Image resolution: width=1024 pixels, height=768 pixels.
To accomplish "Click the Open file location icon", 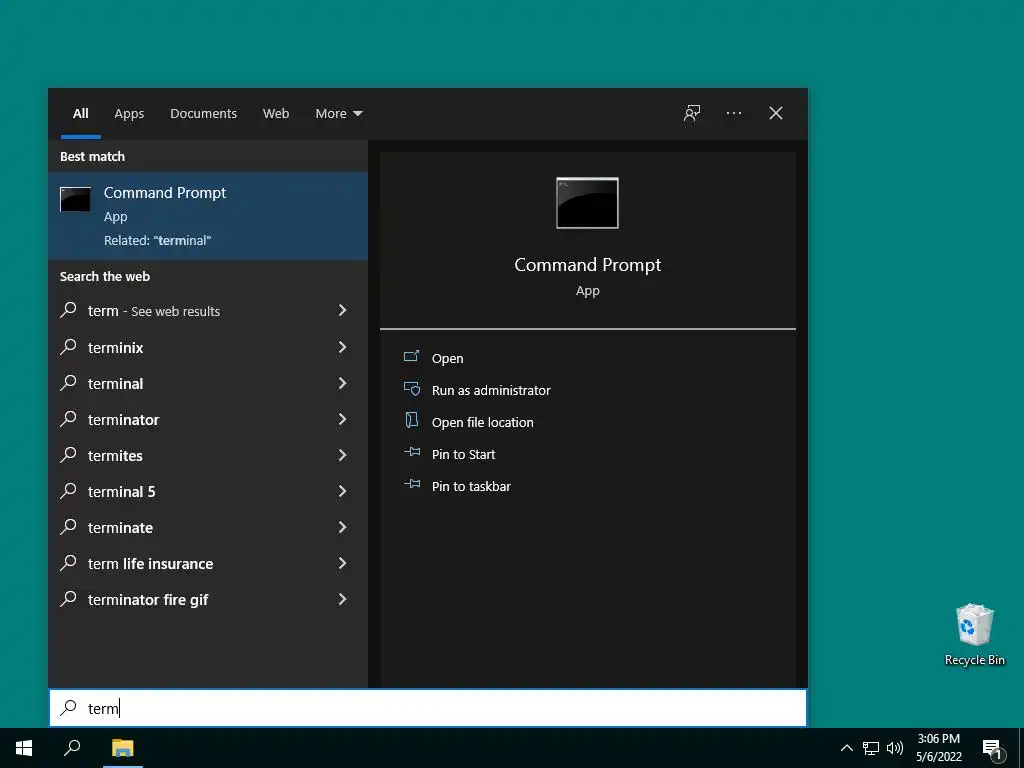I will click(x=411, y=421).
